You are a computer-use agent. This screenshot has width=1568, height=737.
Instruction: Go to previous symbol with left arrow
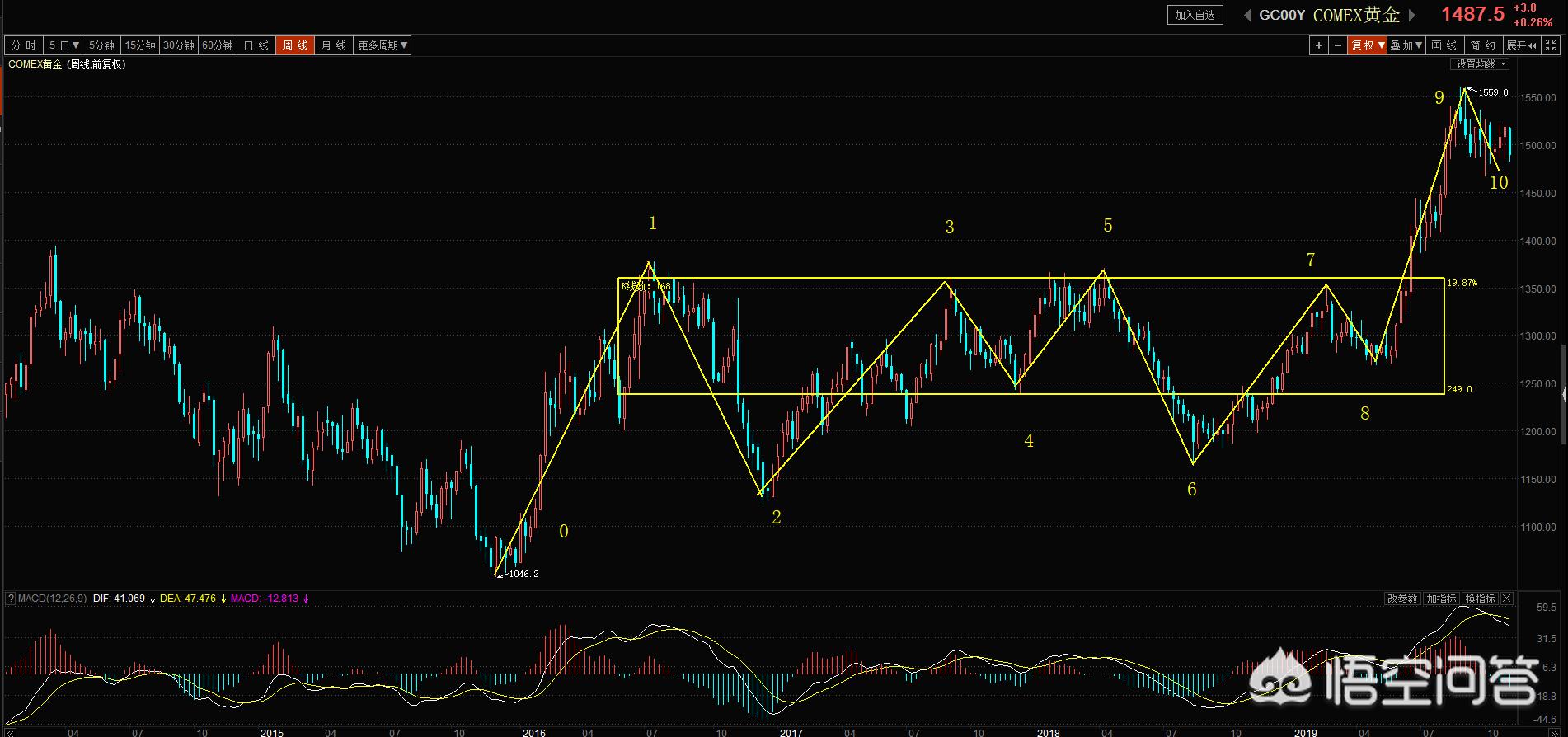(x=1246, y=15)
